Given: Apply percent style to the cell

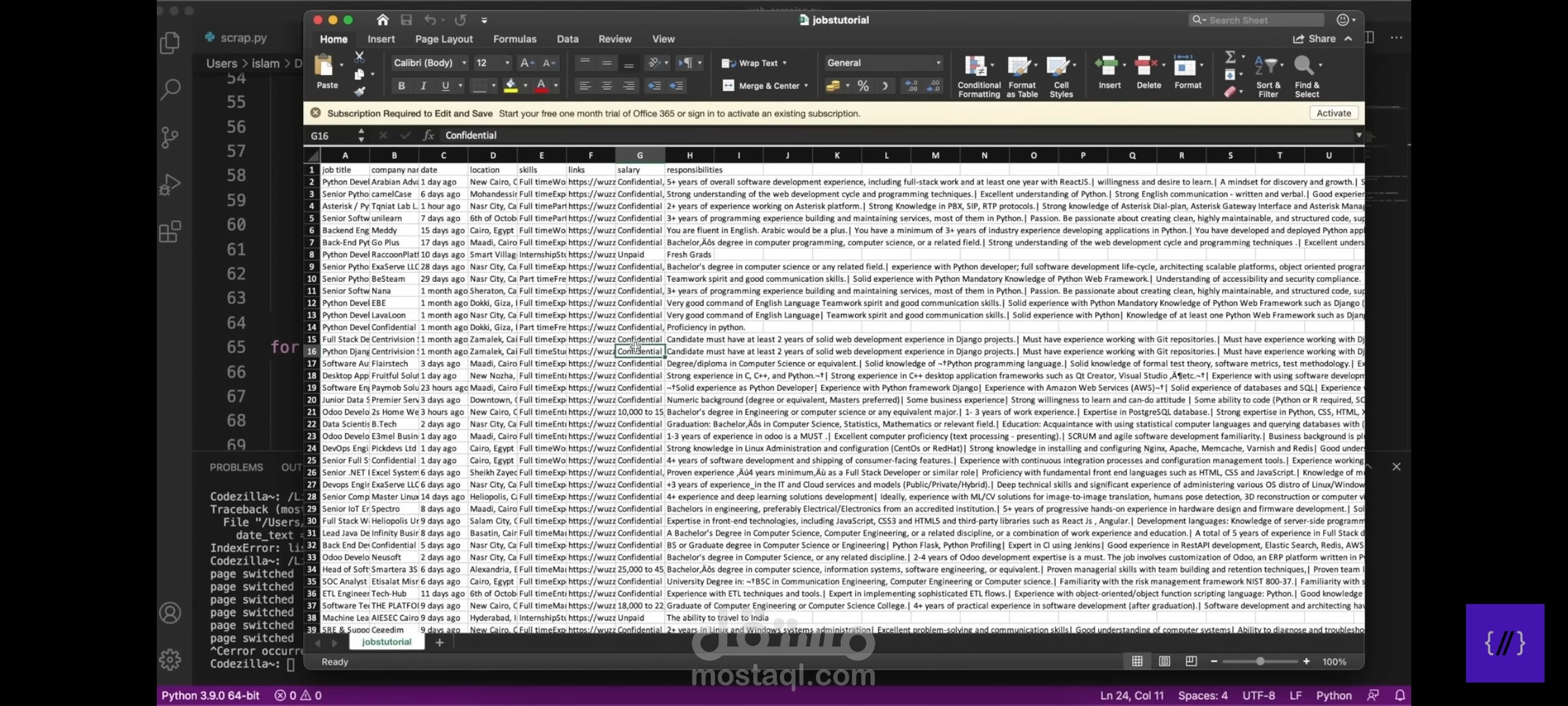Looking at the screenshot, I should tap(863, 86).
